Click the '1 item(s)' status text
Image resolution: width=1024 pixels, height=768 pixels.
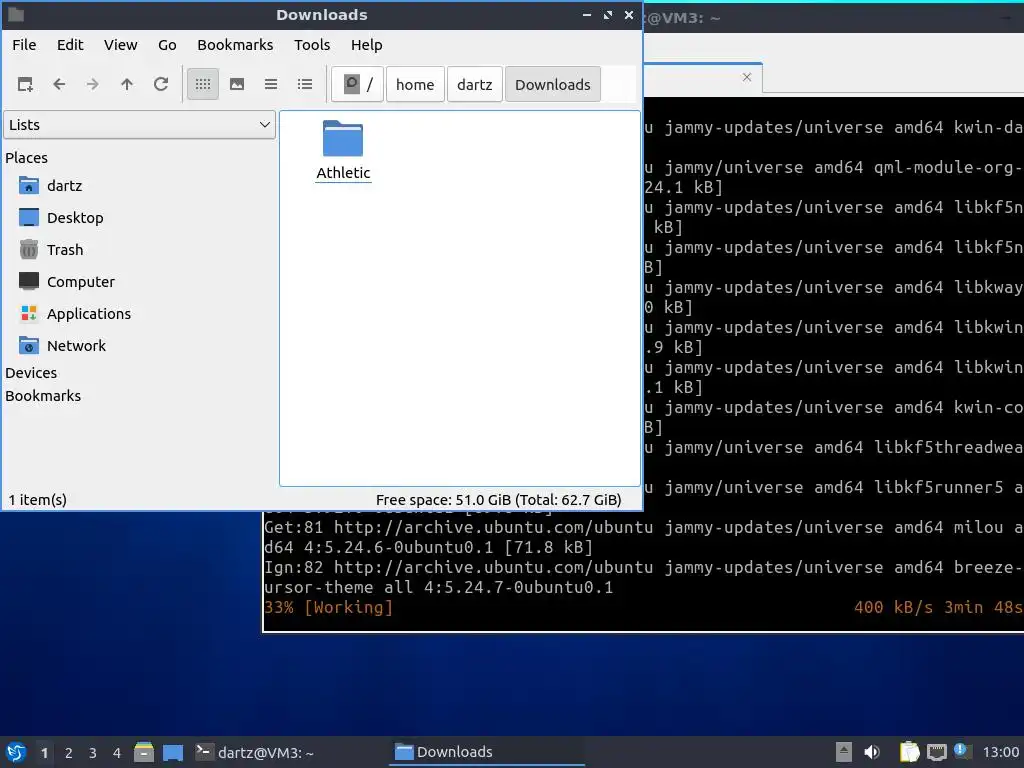(38, 500)
